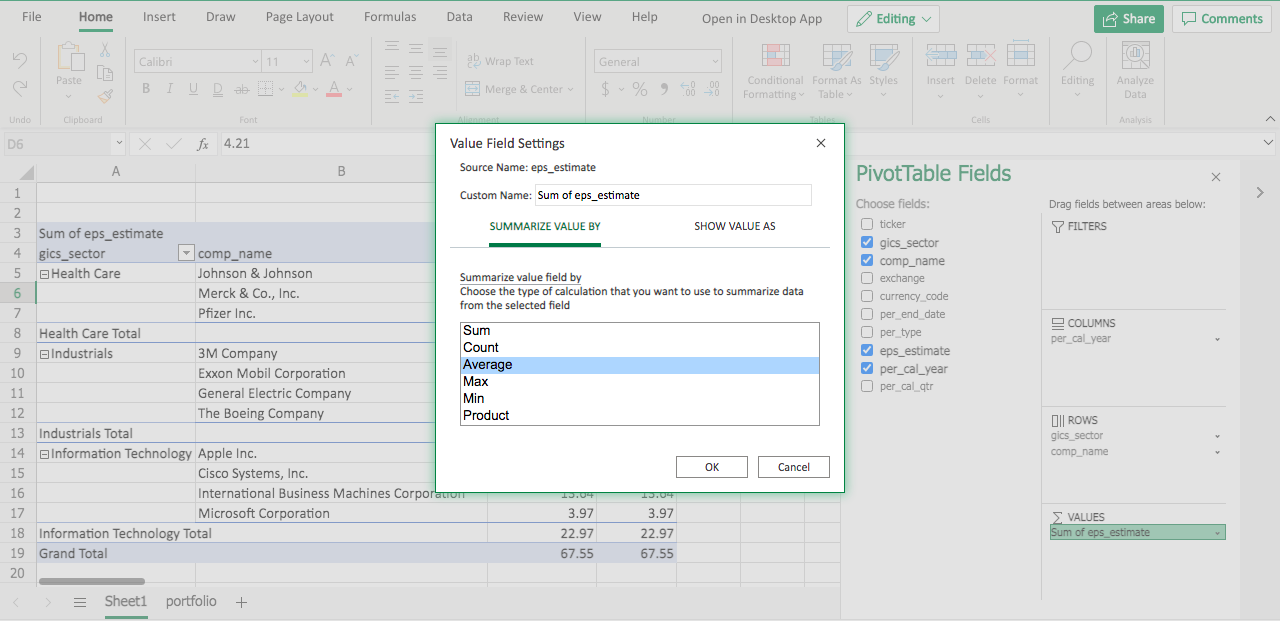Close the Value Field Settings dialog
Screen dimensions: 1280x621
coord(821,143)
